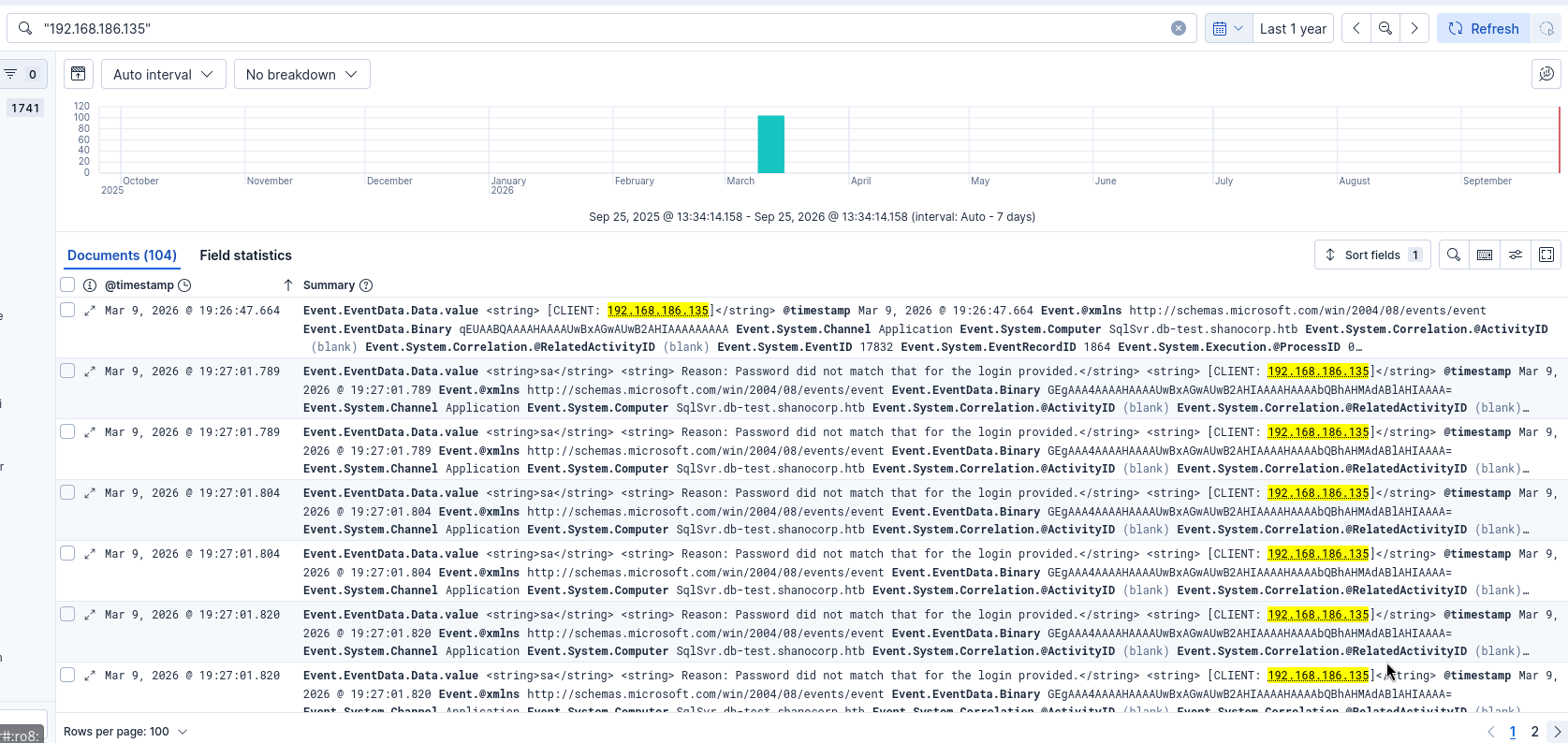Open the Last 1 year date picker
The height and width of the screenshot is (743, 1568).
1293,28
